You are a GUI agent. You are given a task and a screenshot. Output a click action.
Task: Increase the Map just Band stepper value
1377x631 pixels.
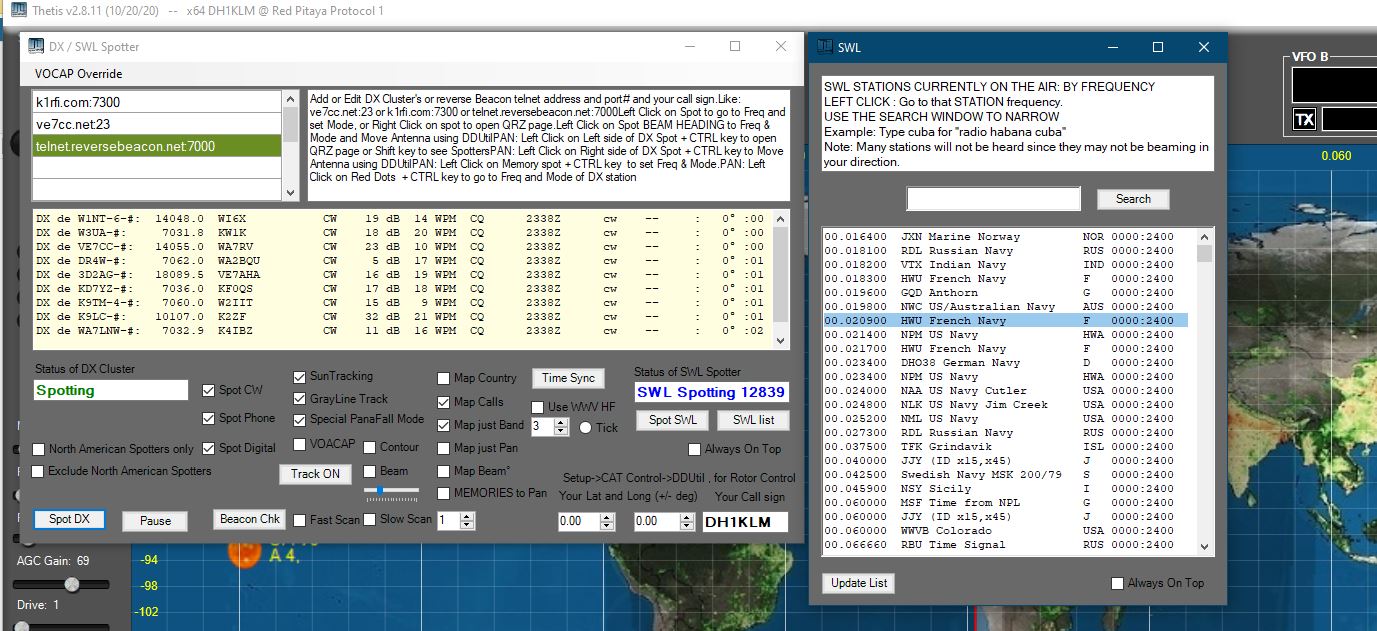(x=549, y=422)
